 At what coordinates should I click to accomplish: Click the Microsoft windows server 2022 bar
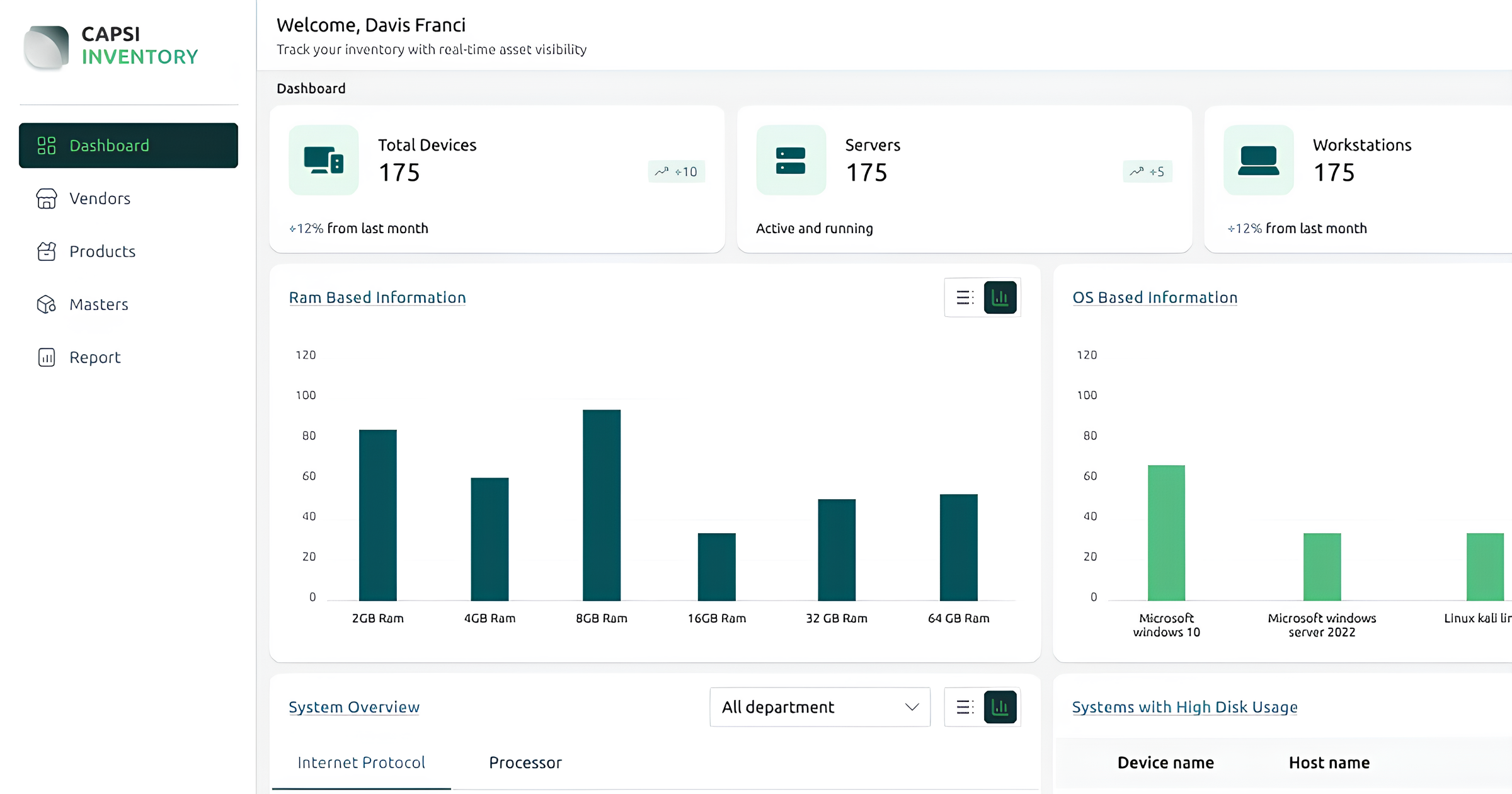1322,567
